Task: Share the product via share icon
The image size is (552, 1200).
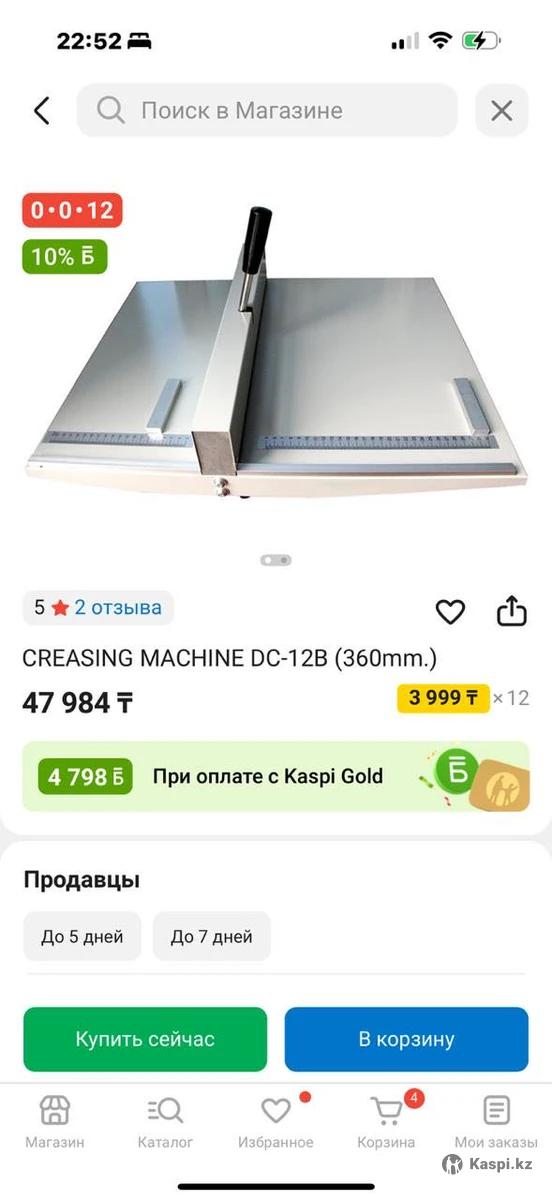Action: pyautogui.click(x=511, y=611)
